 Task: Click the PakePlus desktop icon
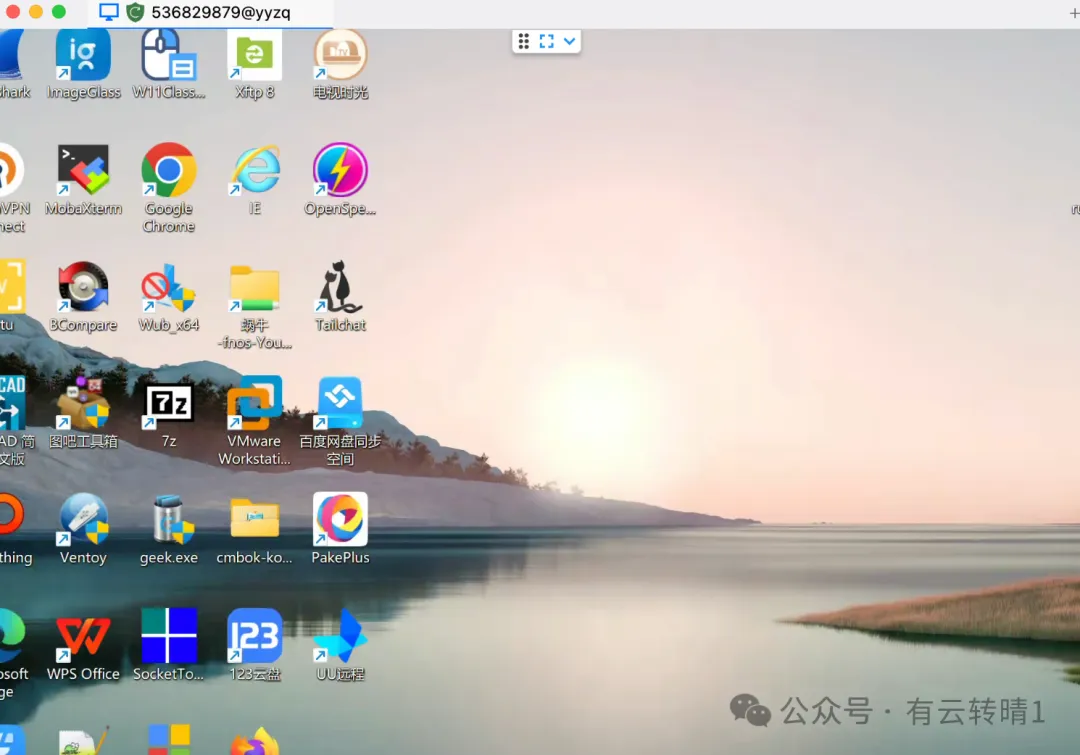click(x=340, y=519)
